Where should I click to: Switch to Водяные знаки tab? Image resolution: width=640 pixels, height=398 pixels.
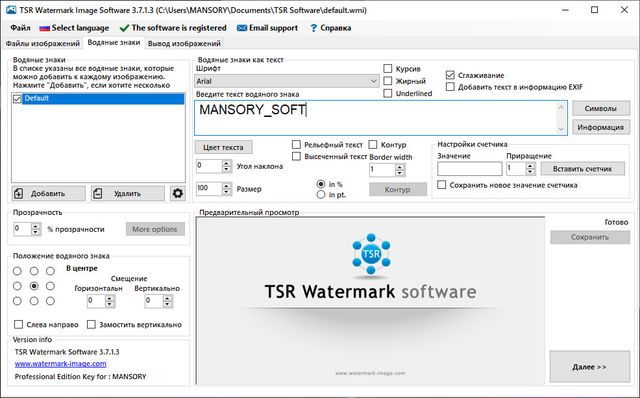click(x=114, y=42)
